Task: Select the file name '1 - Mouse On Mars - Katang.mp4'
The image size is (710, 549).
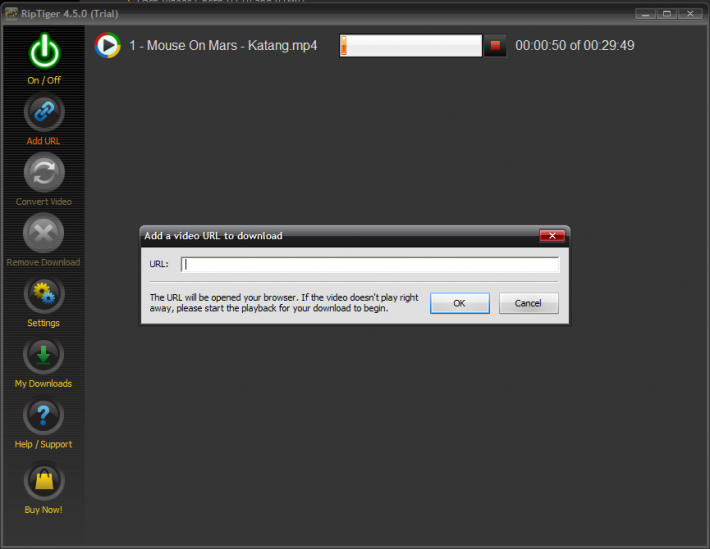Action: click(x=223, y=46)
